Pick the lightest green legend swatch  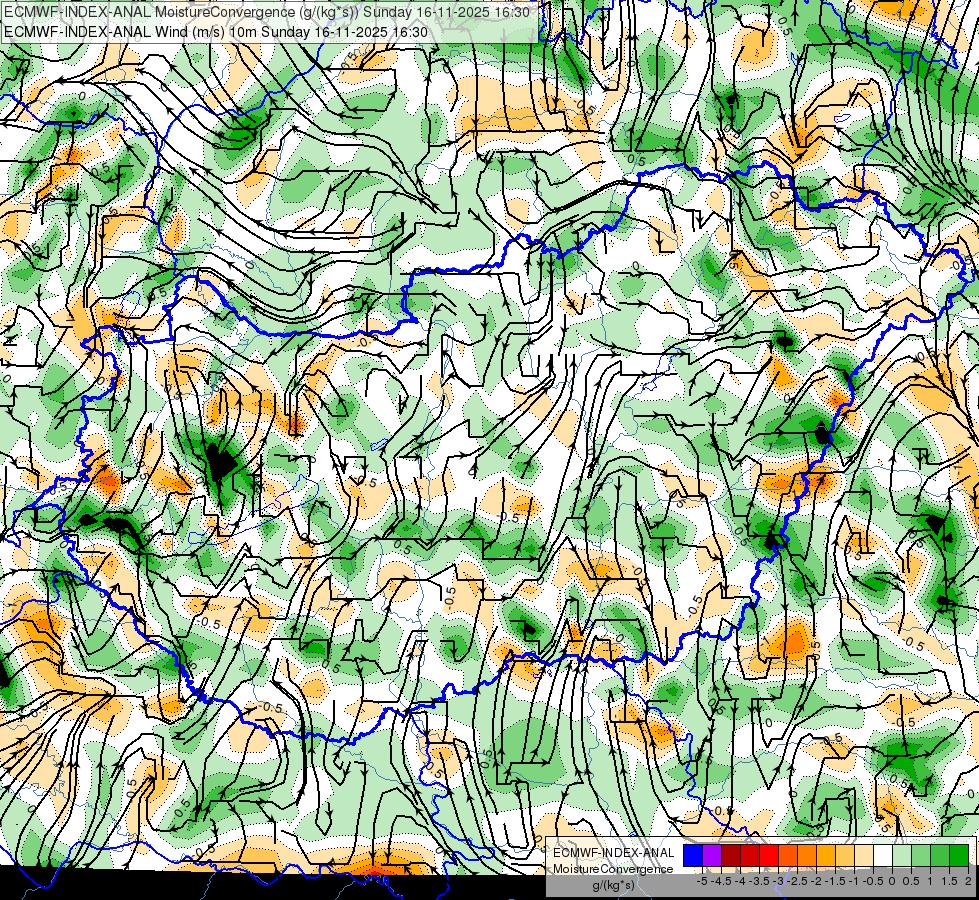click(902, 855)
